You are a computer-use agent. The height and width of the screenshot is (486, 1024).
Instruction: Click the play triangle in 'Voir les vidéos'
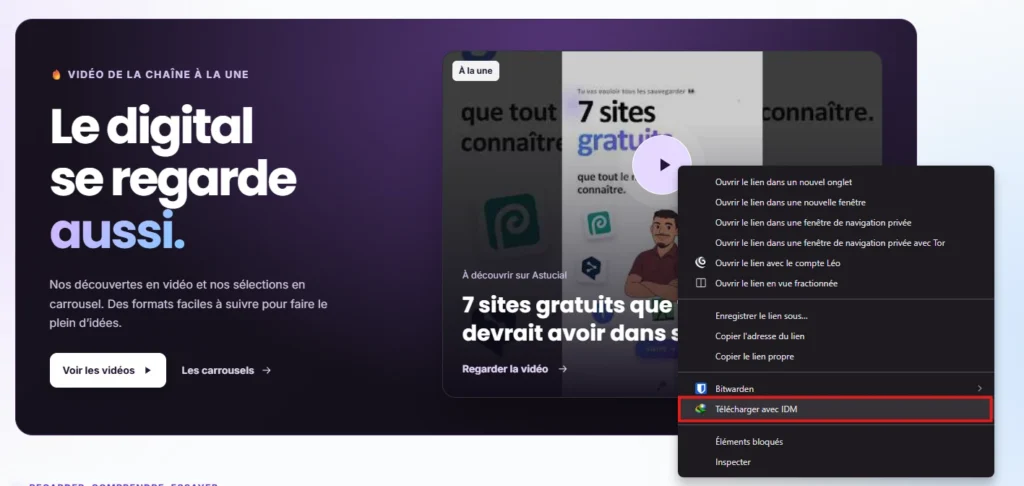click(x=148, y=370)
